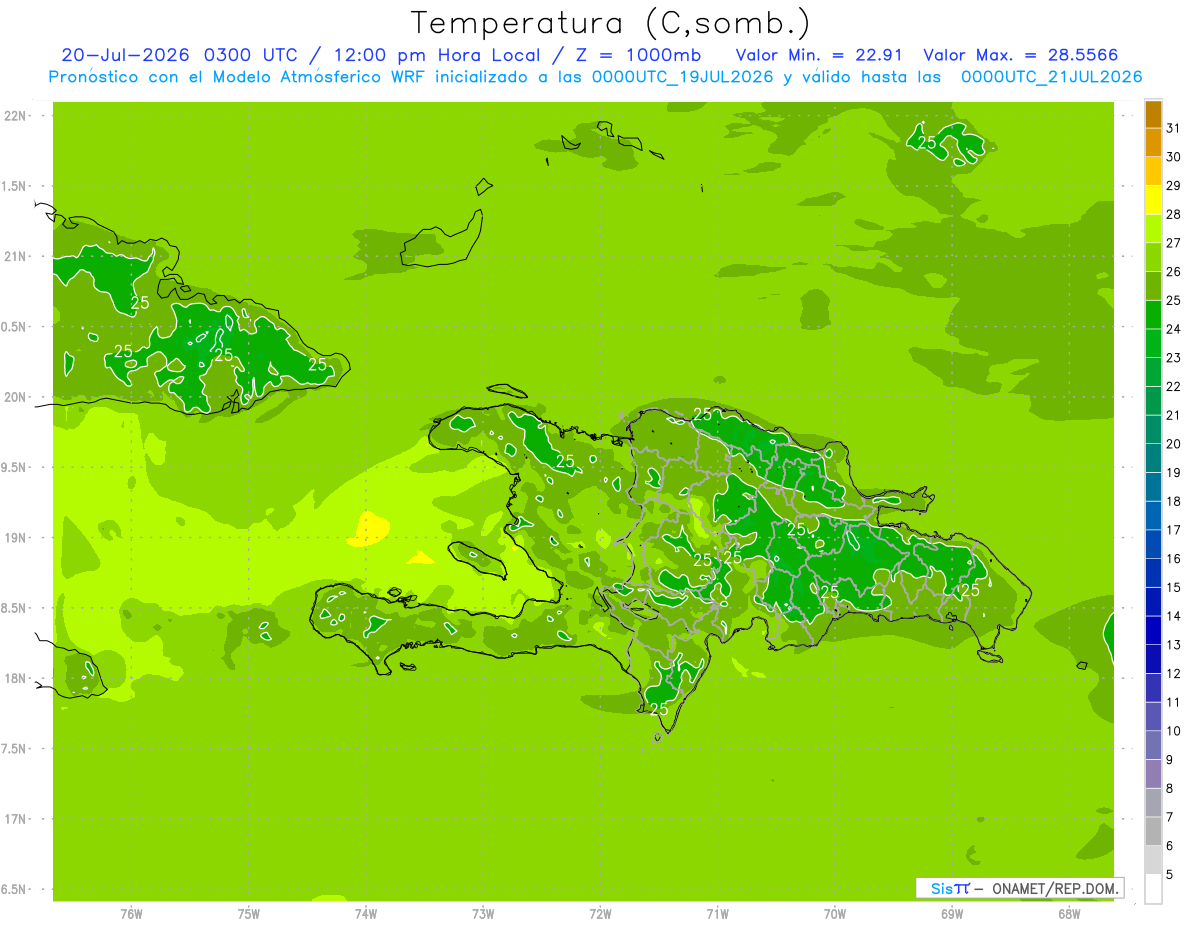The width and height of the screenshot is (1200, 927).
Task: Select the "Z = 1000mb" level text
Action: click(636, 56)
